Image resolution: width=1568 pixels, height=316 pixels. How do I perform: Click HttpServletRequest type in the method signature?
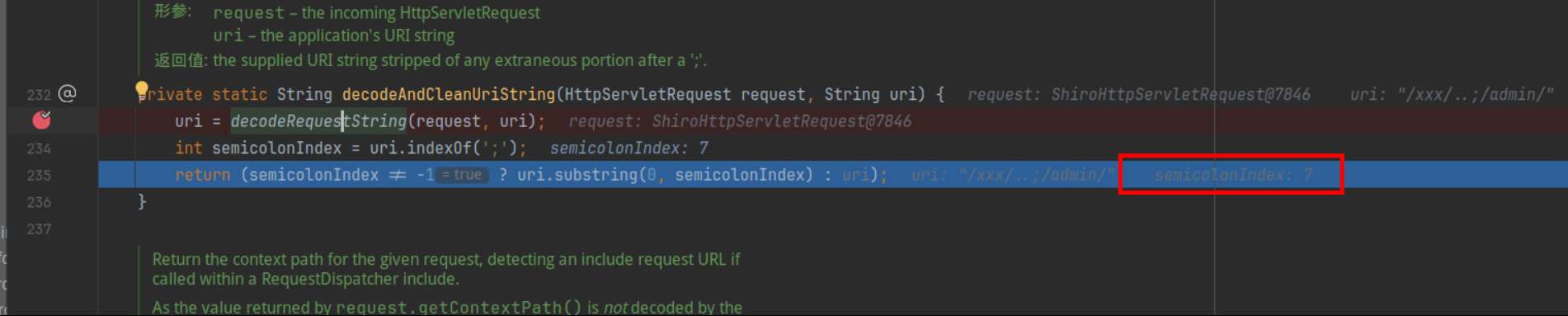tap(647, 94)
